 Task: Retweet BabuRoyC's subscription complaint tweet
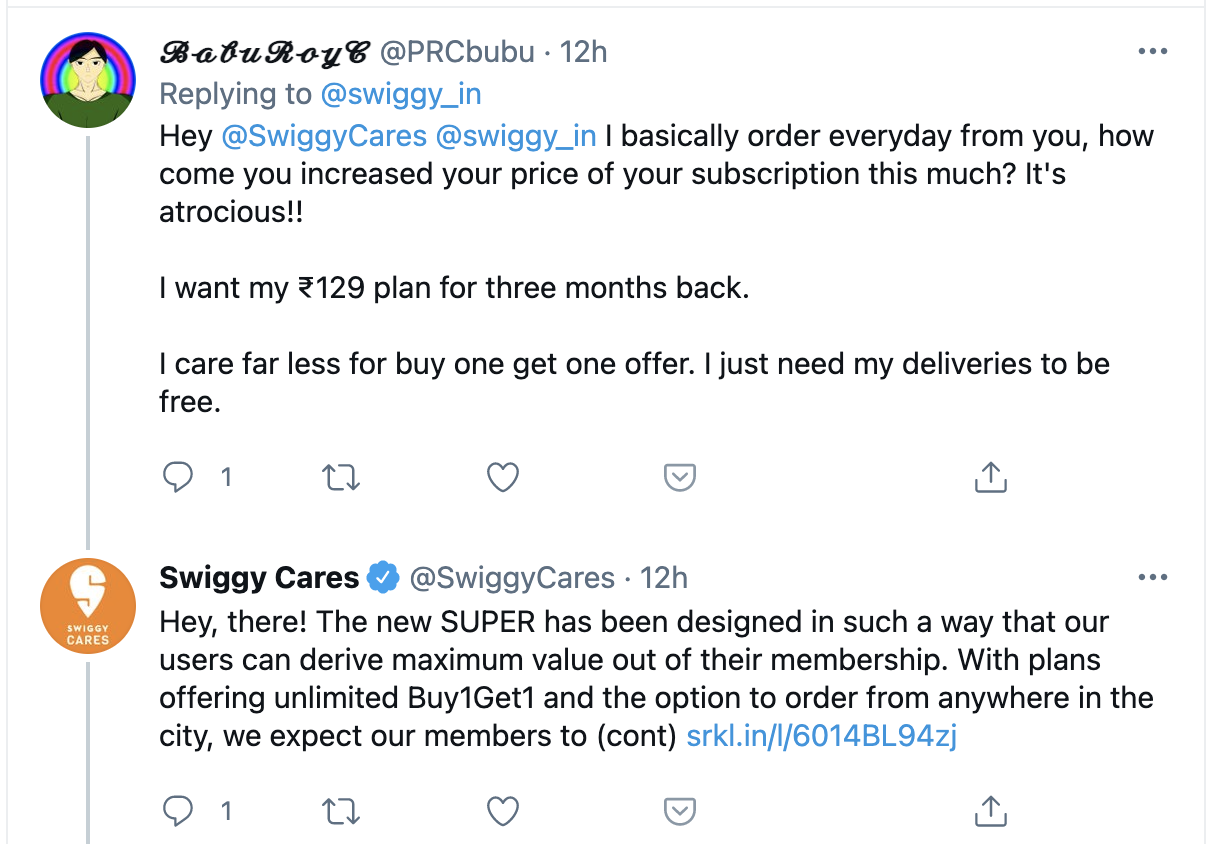coord(342,478)
